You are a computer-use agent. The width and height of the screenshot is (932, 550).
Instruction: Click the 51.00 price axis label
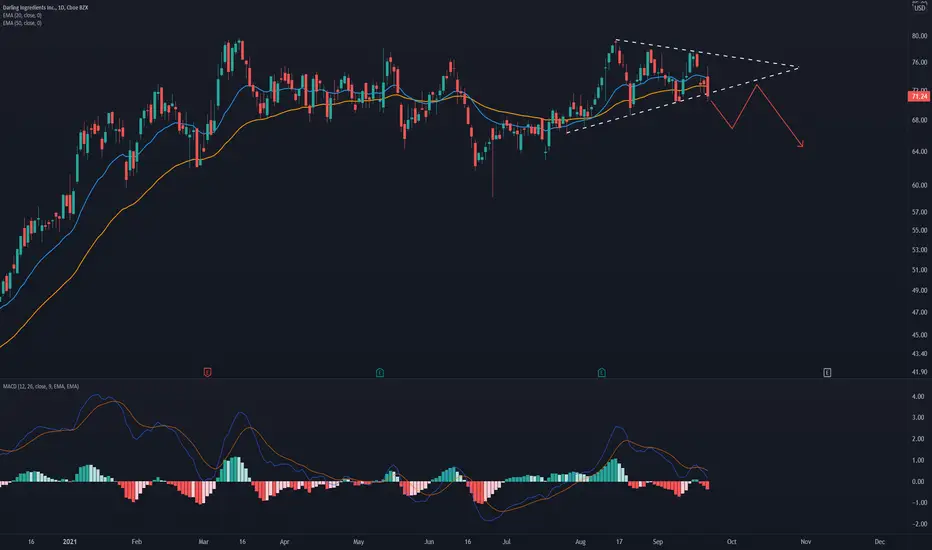920,270
